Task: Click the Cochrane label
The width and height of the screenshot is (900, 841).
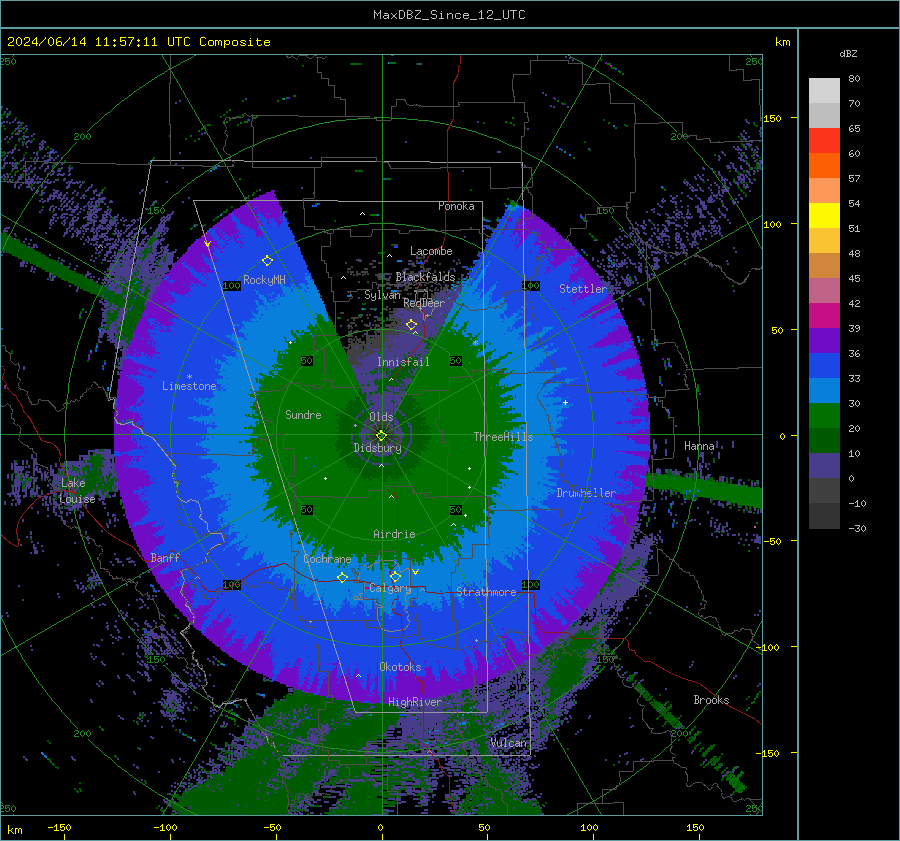Action: 327,559
